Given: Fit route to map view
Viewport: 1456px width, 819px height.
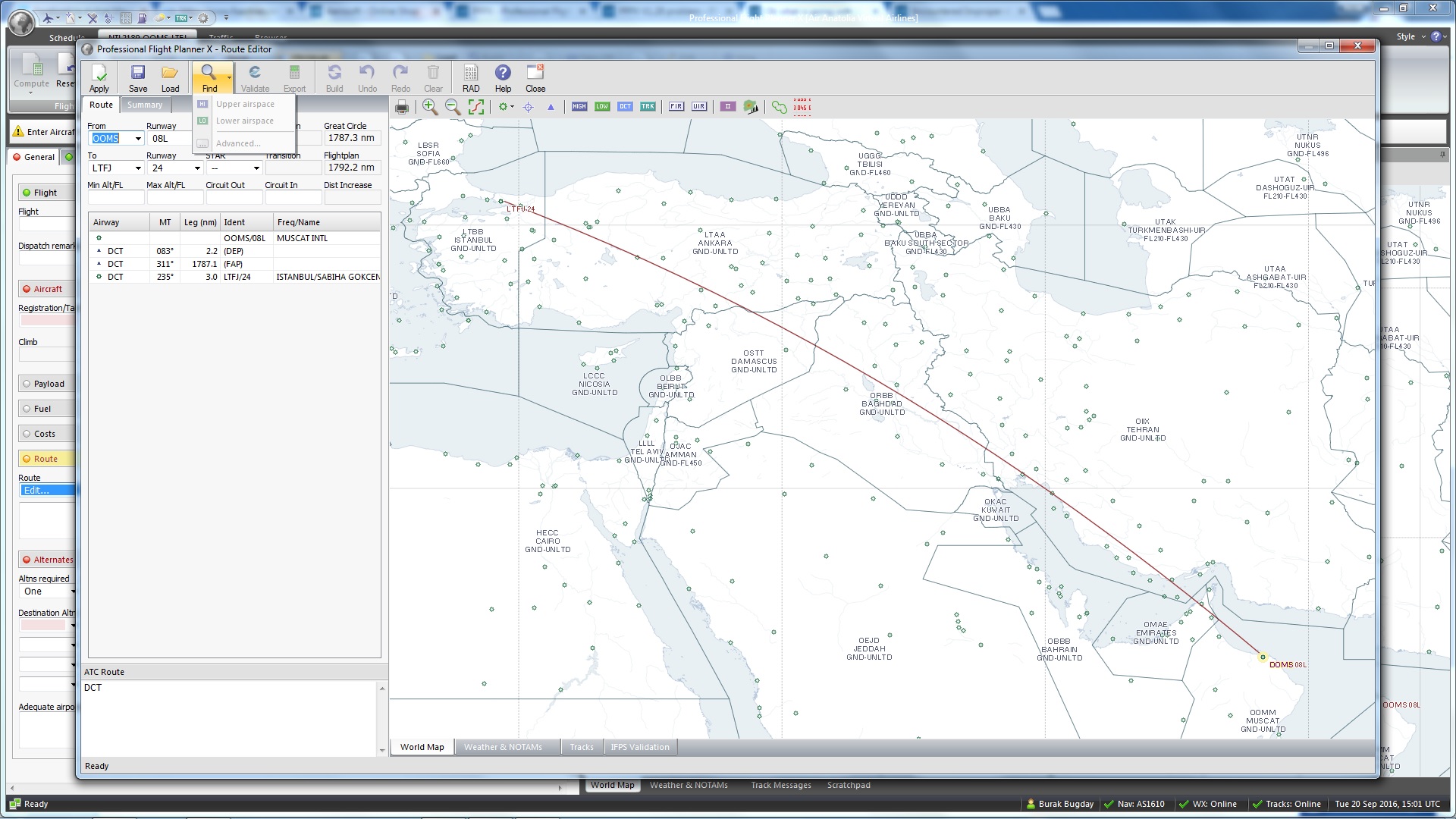Looking at the screenshot, I should 476,107.
